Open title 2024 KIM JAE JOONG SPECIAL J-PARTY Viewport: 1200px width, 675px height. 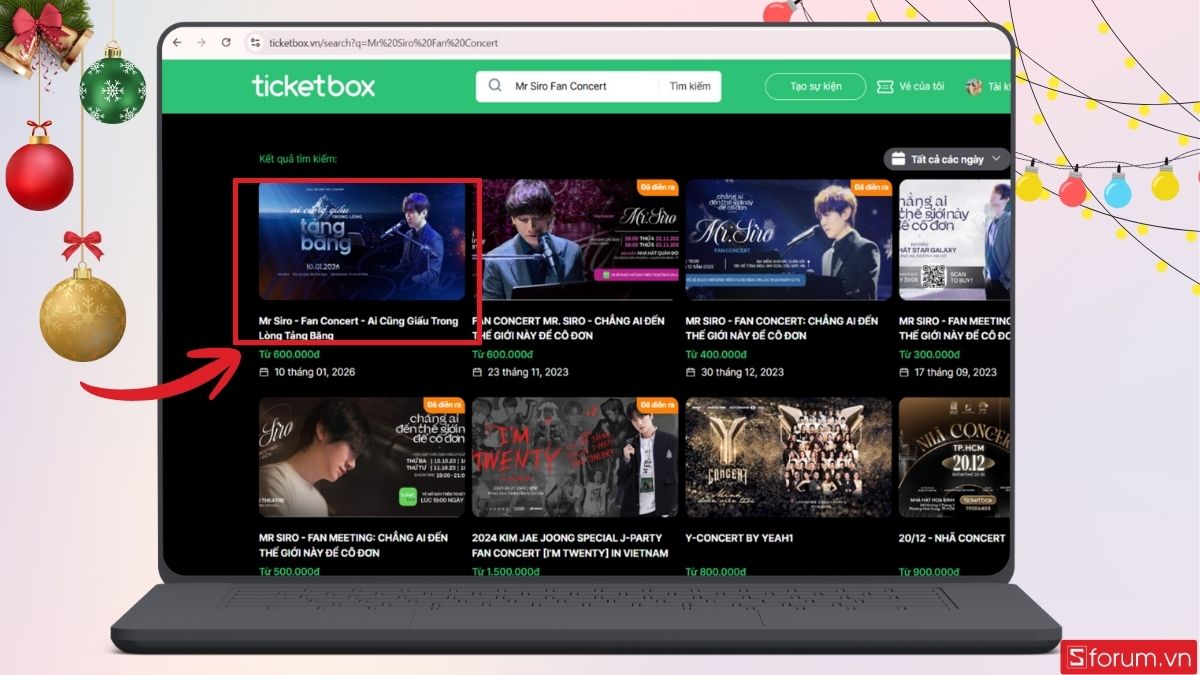tap(570, 545)
